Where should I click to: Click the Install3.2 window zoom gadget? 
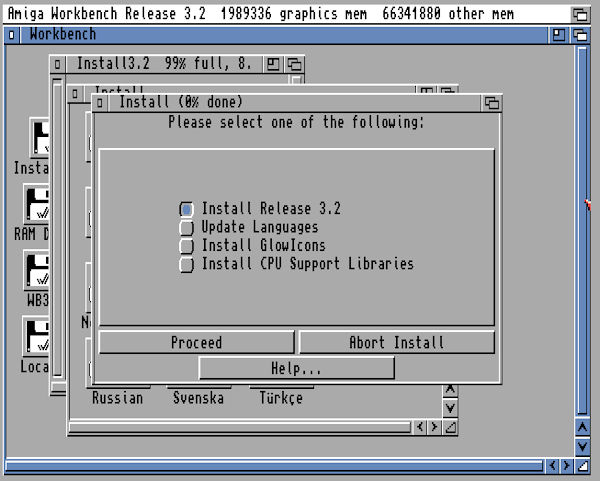pyautogui.click(x=273, y=64)
